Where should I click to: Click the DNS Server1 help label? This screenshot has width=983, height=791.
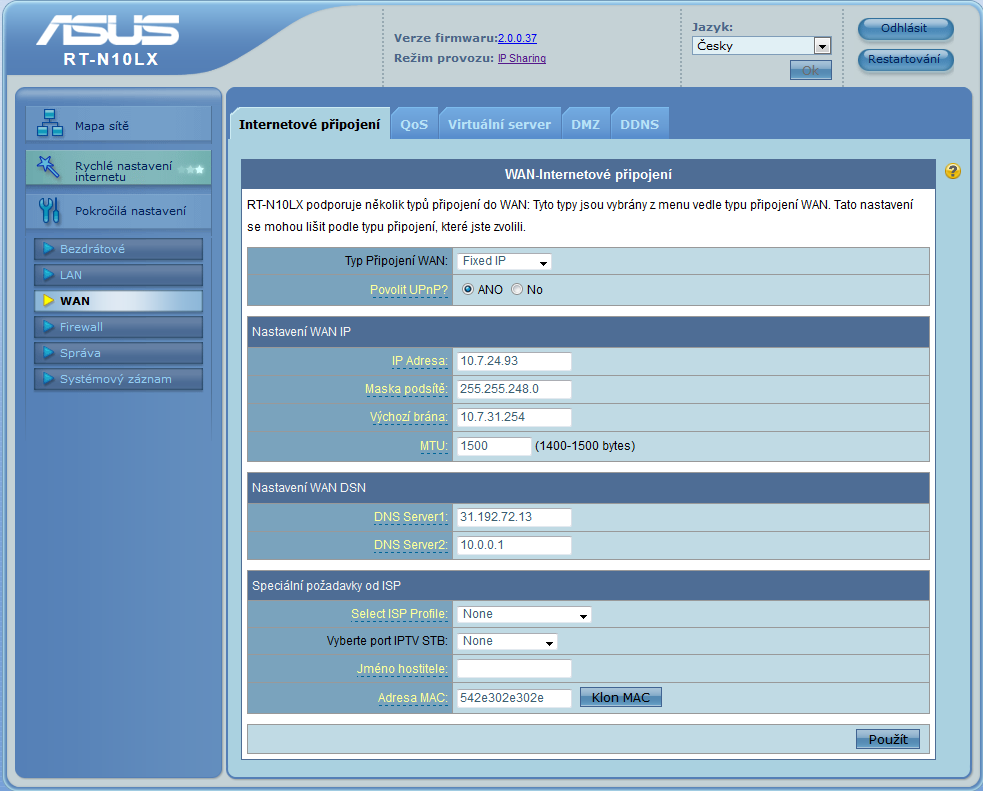411,517
